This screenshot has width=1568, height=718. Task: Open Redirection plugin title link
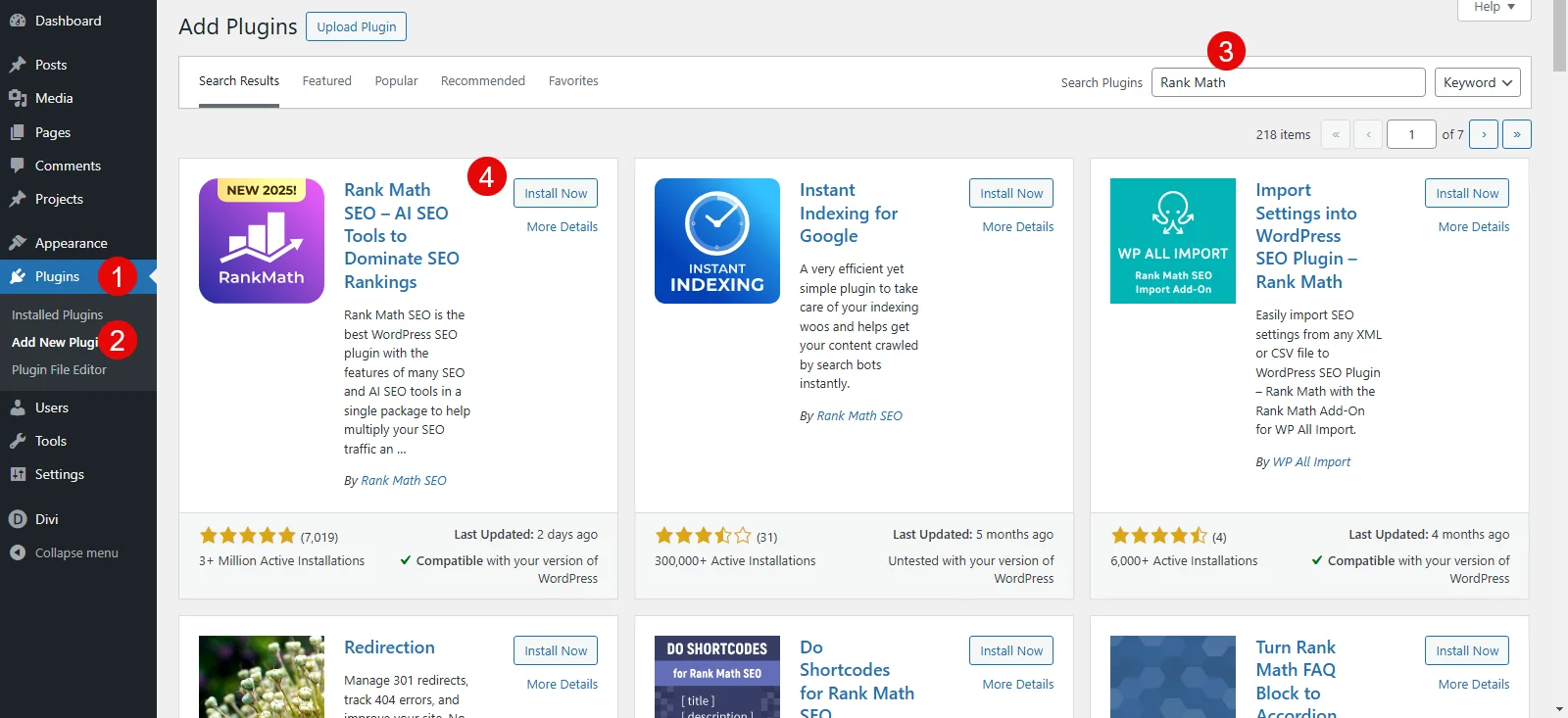click(x=389, y=646)
